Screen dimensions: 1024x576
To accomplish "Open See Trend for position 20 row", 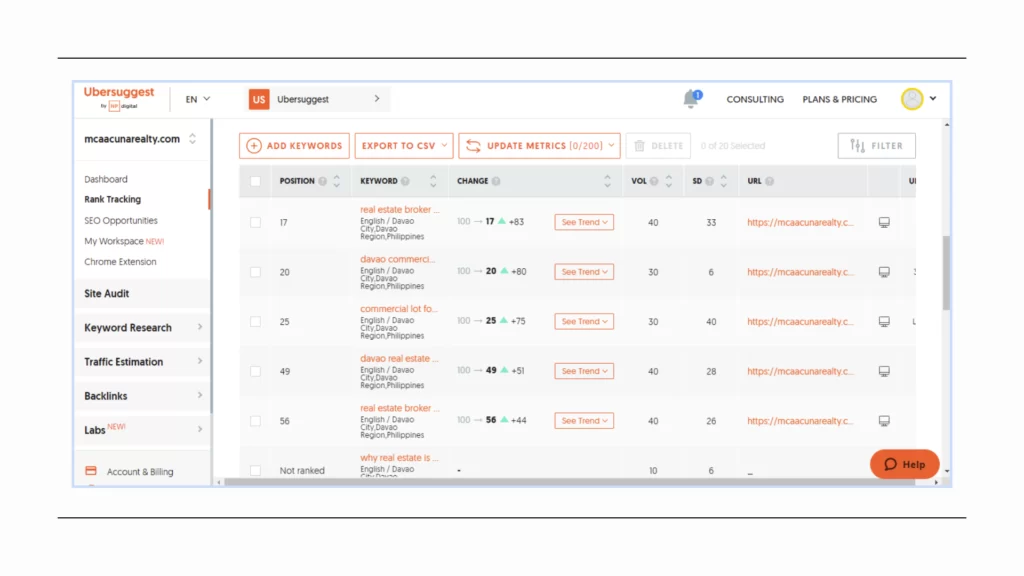I will (x=584, y=272).
